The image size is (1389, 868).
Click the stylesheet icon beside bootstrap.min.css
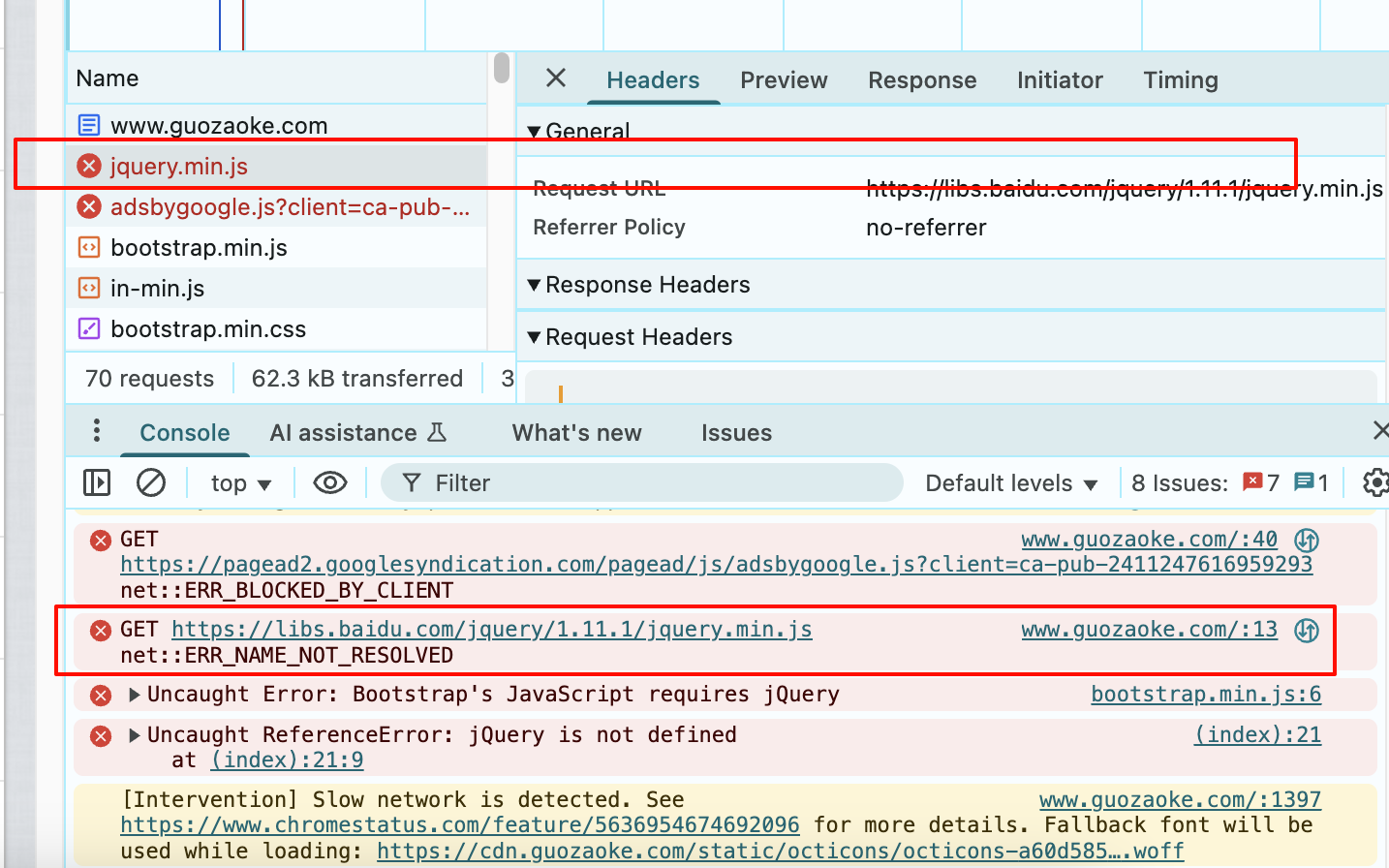(x=89, y=328)
